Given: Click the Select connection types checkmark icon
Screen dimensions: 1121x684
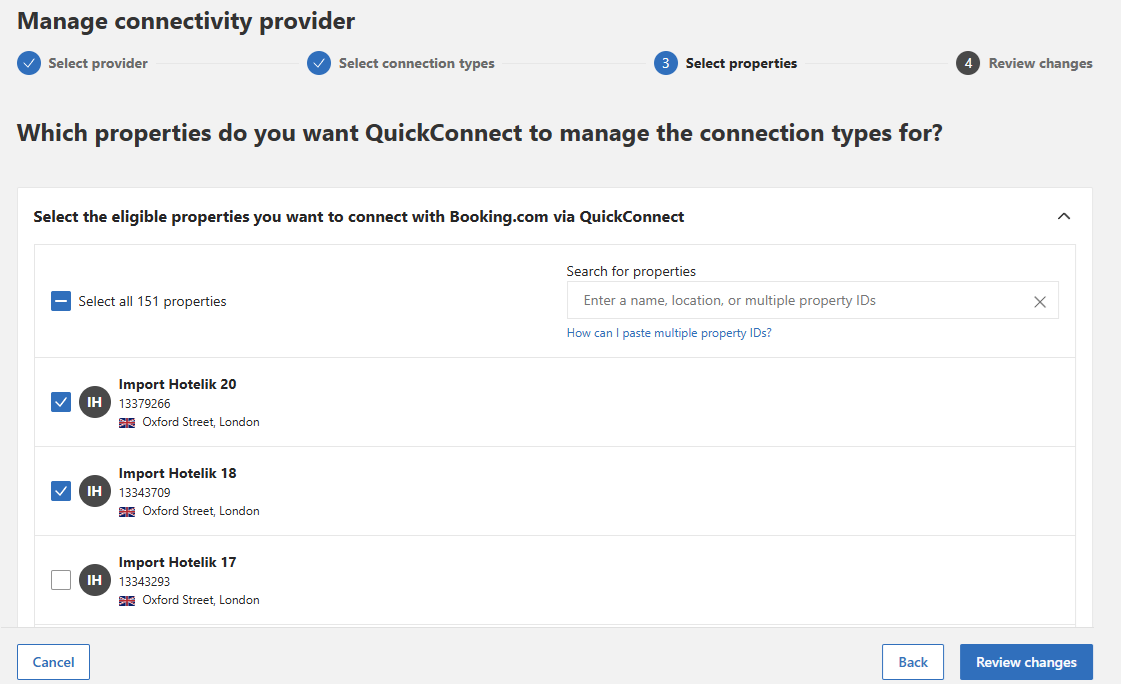Looking at the screenshot, I should (x=319, y=63).
